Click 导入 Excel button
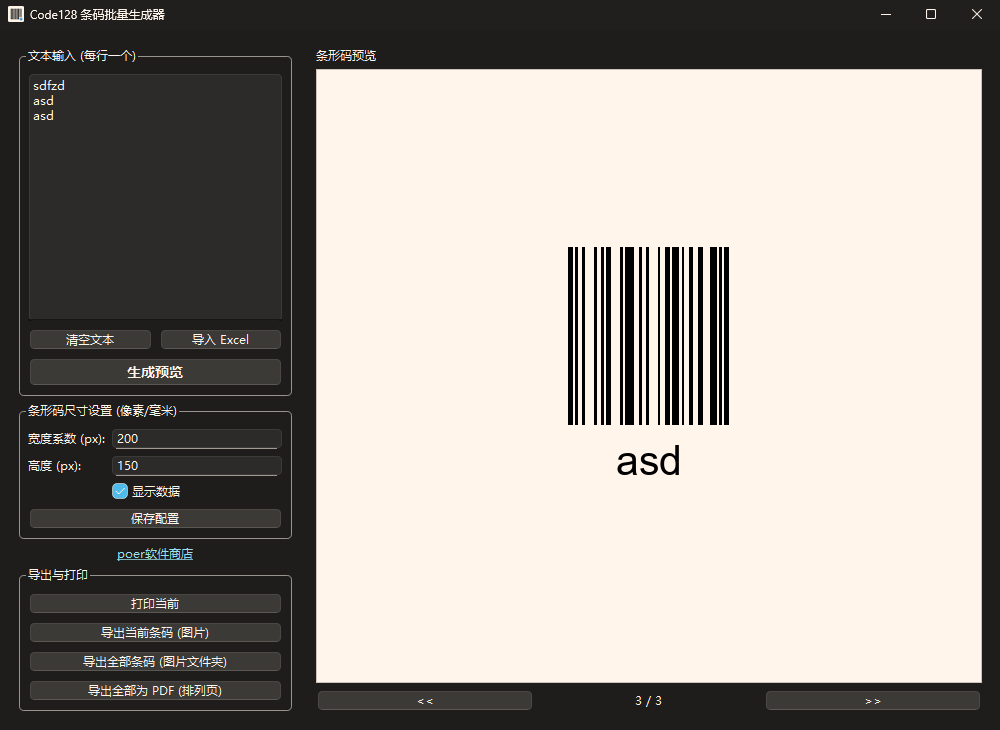 pyautogui.click(x=221, y=340)
